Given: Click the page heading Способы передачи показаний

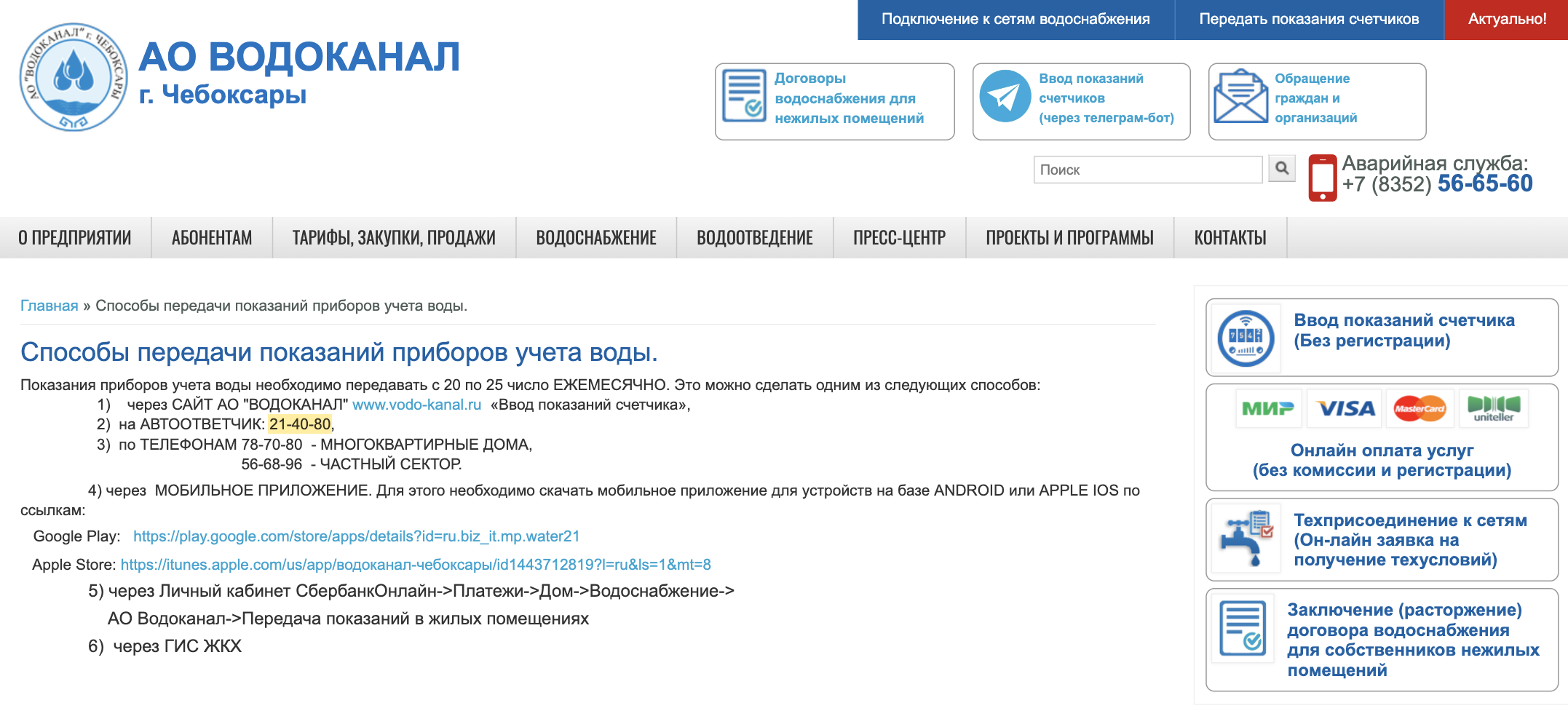Looking at the screenshot, I should [339, 352].
